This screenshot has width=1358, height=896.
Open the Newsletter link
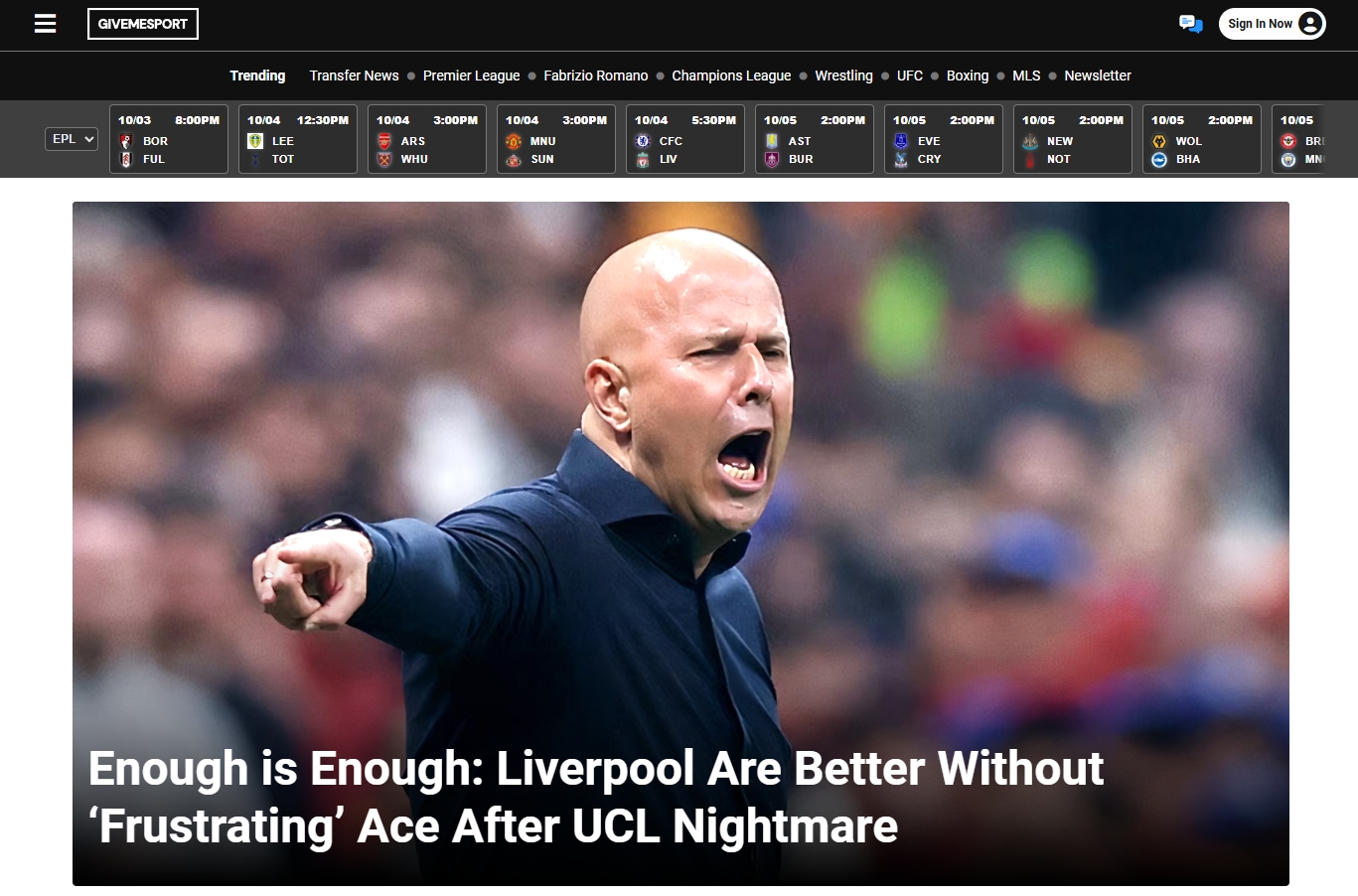tap(1098, 75)
